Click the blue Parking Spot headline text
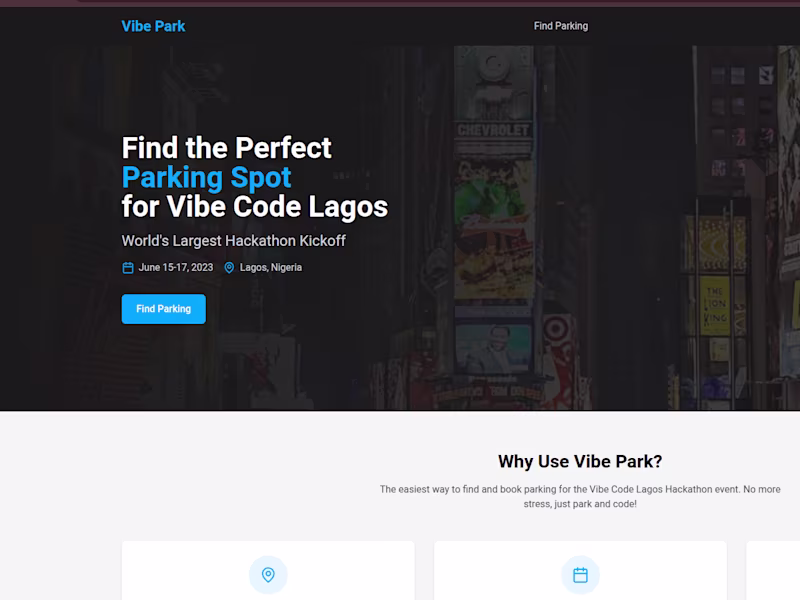800x600 pixels. [x=207, y=177]
